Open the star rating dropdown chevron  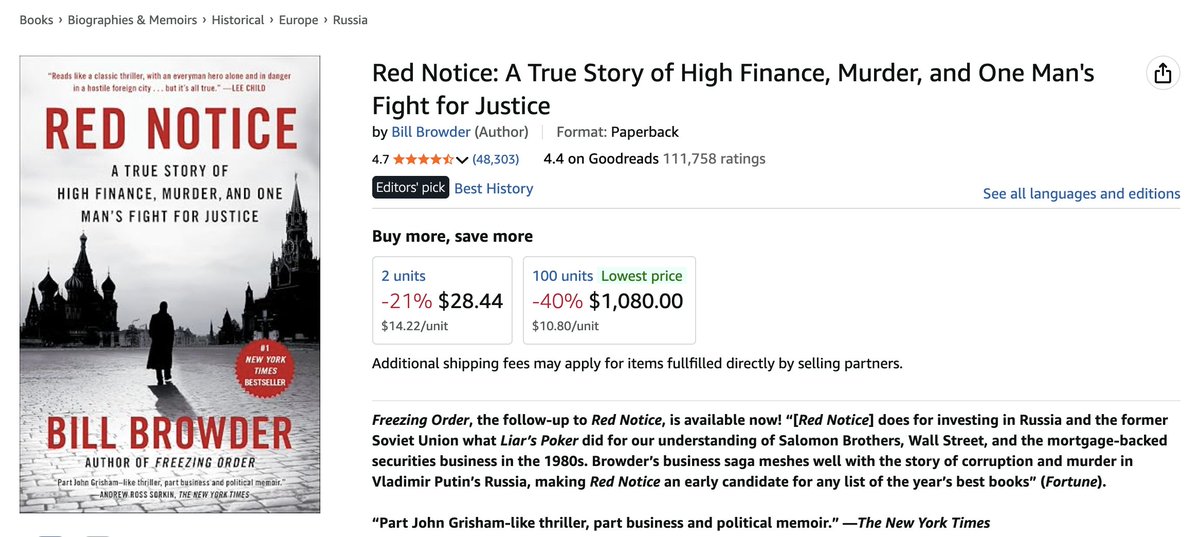pyautogui.click(x=462, y=159)
